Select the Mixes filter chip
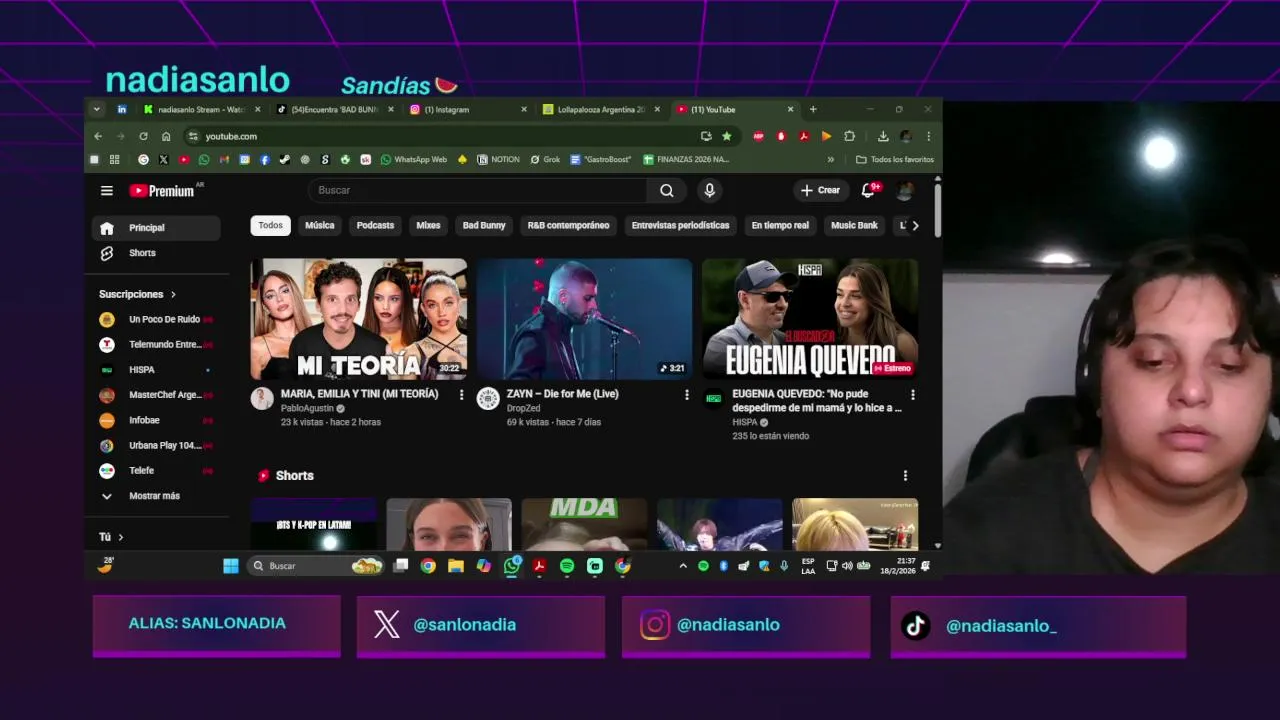 [428, 225]
